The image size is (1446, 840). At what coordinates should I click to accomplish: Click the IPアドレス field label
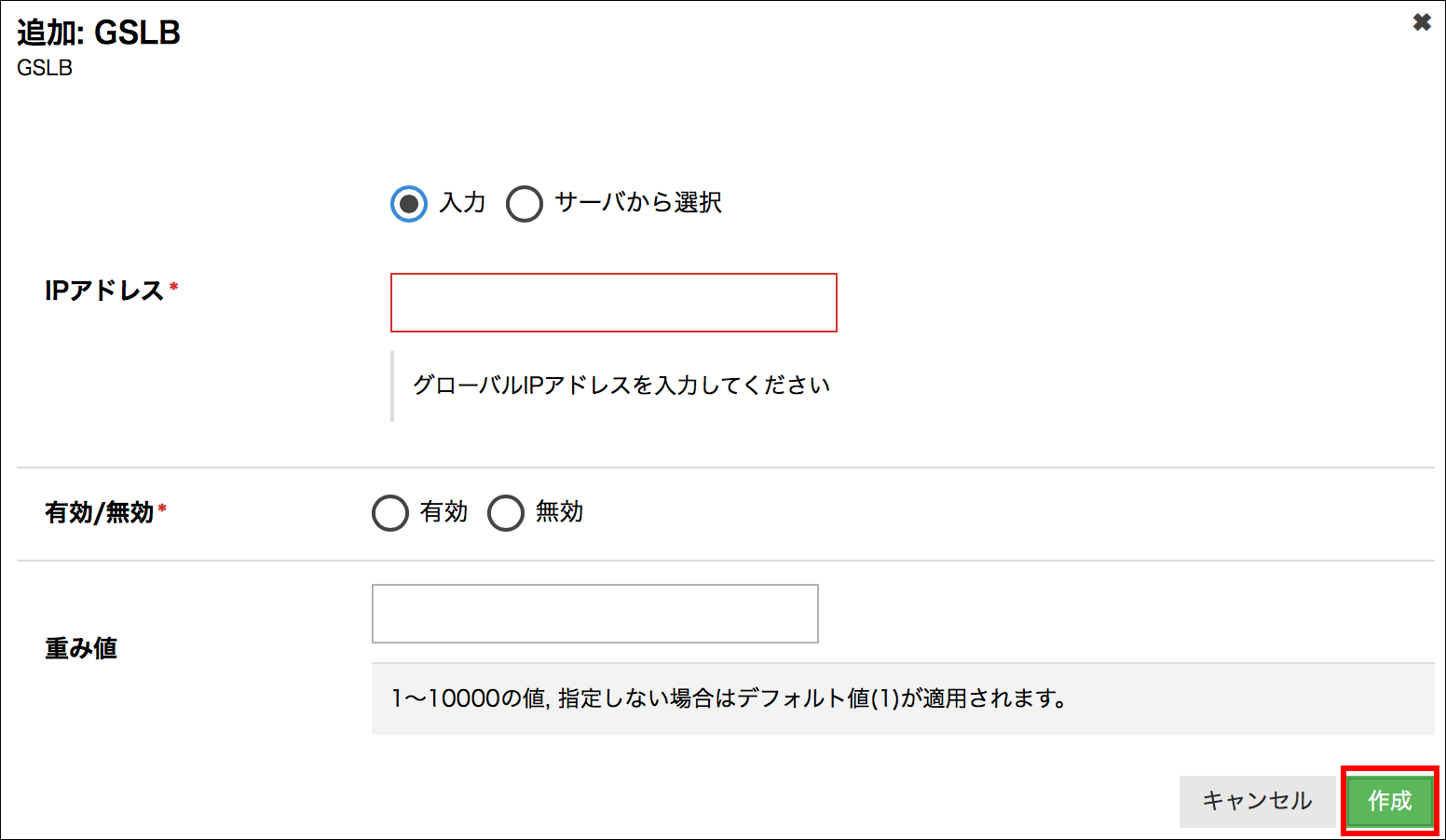click(x=104, y=291)
